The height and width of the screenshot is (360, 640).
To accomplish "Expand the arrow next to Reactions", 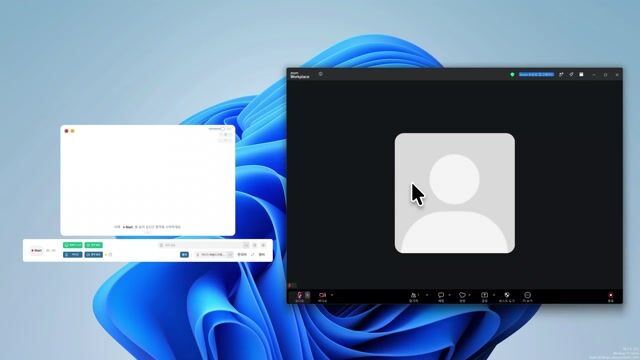I will tap(470, 295).
